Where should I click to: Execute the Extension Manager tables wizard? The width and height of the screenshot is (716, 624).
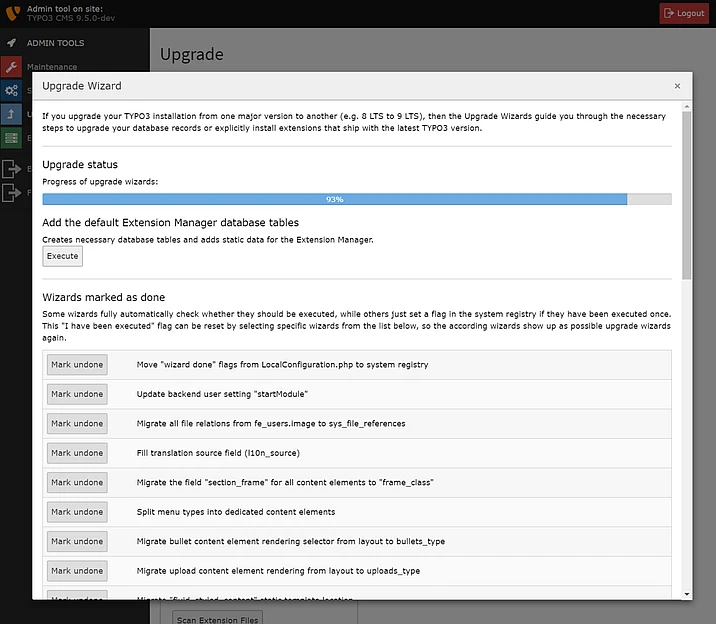point(62,256)
